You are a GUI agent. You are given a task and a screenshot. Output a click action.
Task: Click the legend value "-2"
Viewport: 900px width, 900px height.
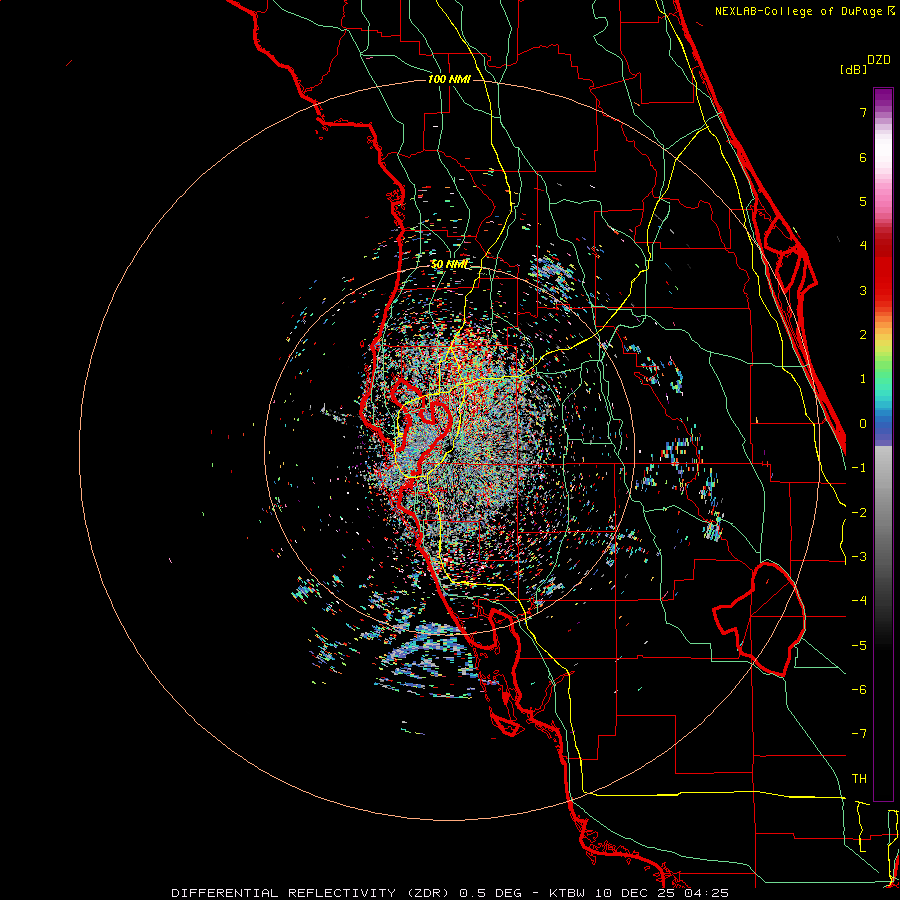click(x=859, y=513)
